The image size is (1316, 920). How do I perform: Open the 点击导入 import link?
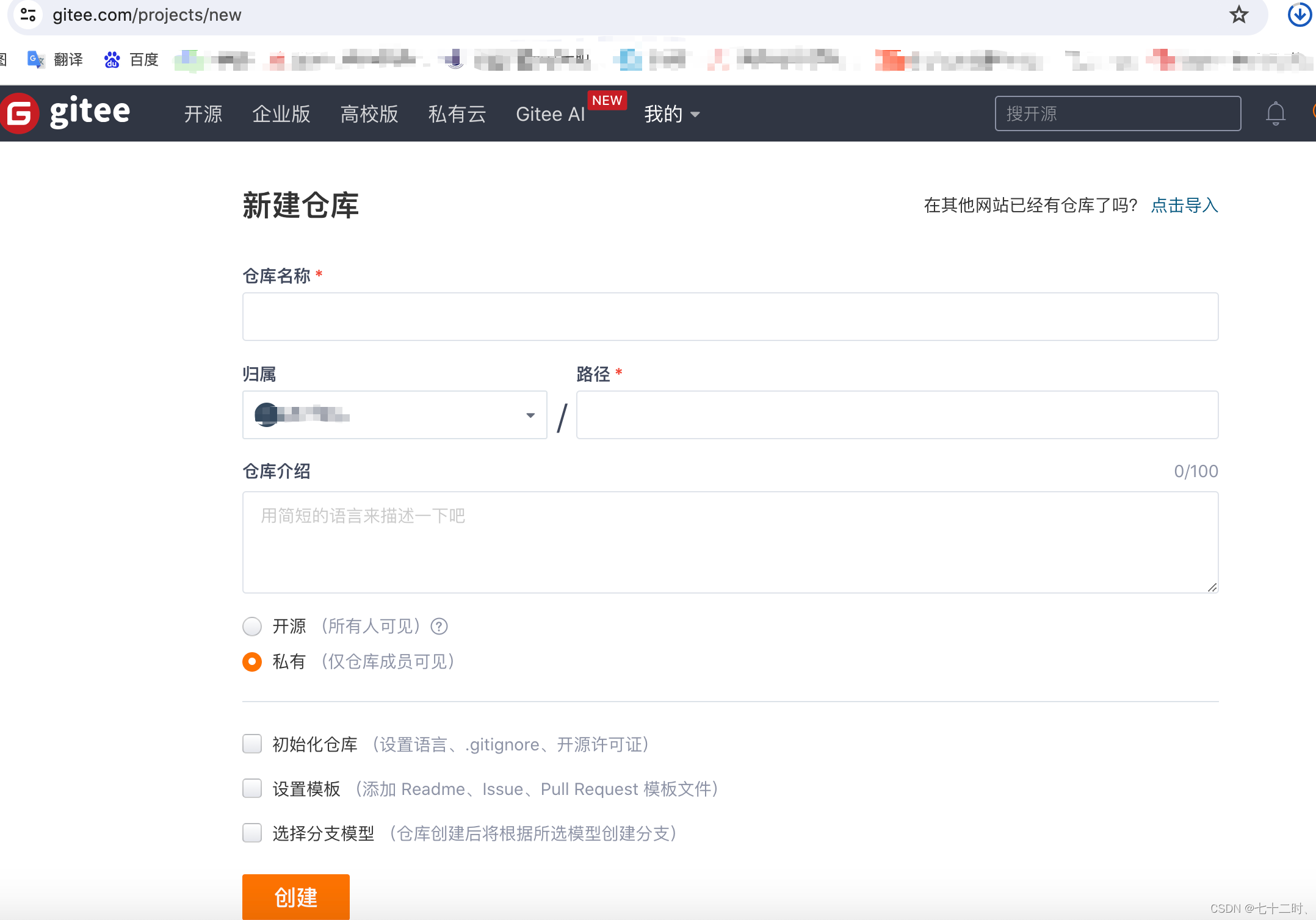(1184, 206)
